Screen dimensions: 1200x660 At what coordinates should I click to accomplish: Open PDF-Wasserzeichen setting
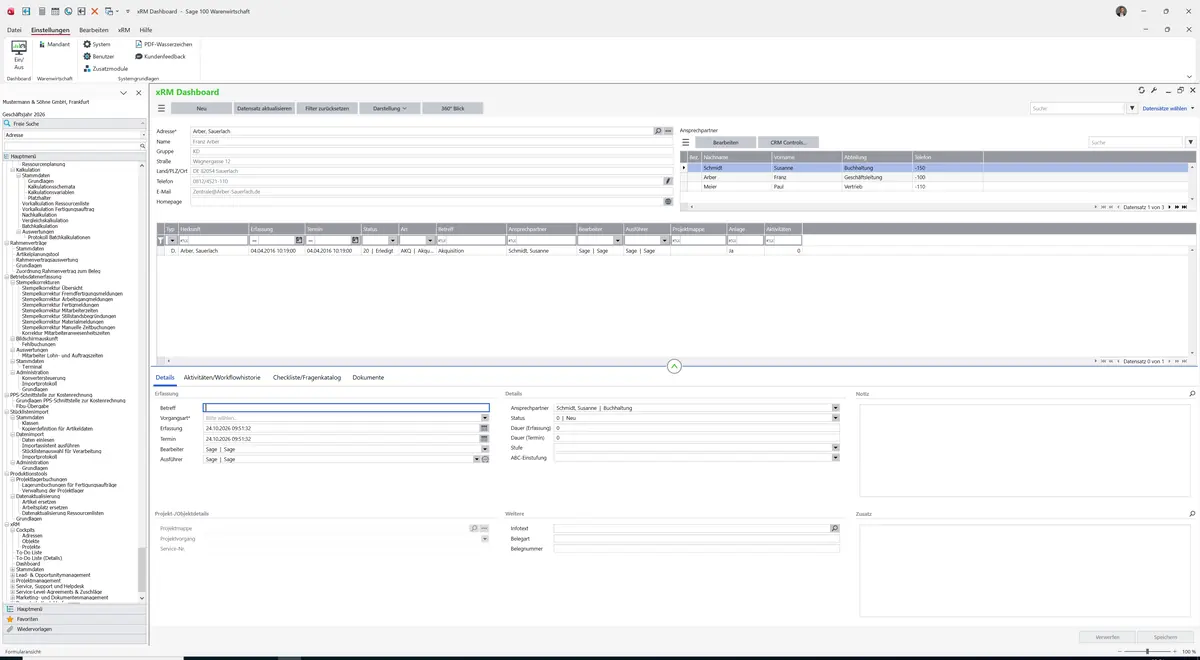point(162,44)
